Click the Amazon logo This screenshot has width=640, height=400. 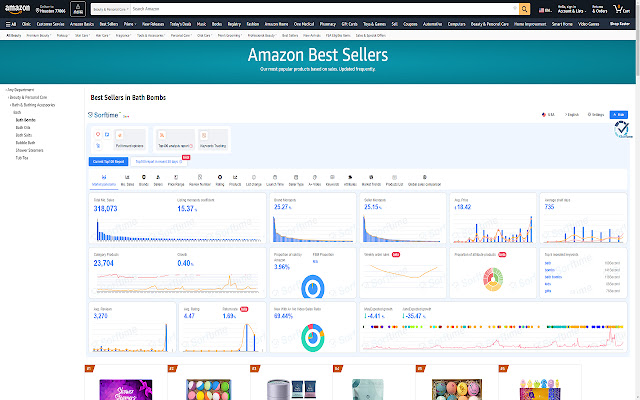coord(17,9)
